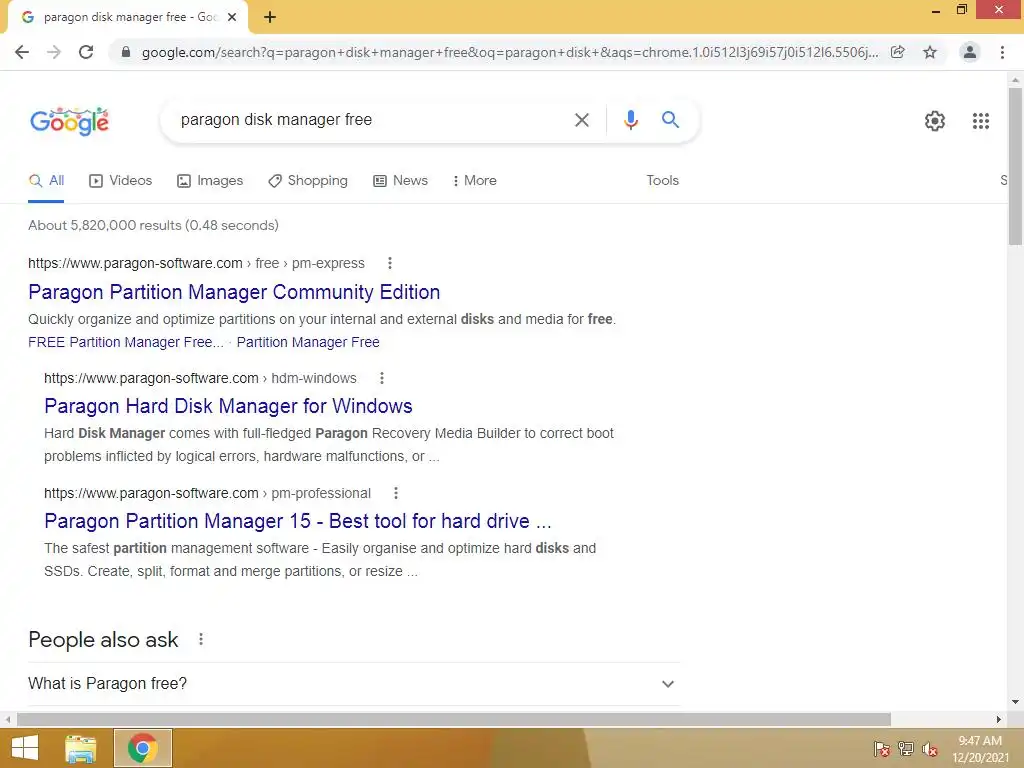Image resolution: width=1024 pixels, height=768 pixels.
Task: Expand the 'What is Paragon free?' question
Action: pos(353,684)
